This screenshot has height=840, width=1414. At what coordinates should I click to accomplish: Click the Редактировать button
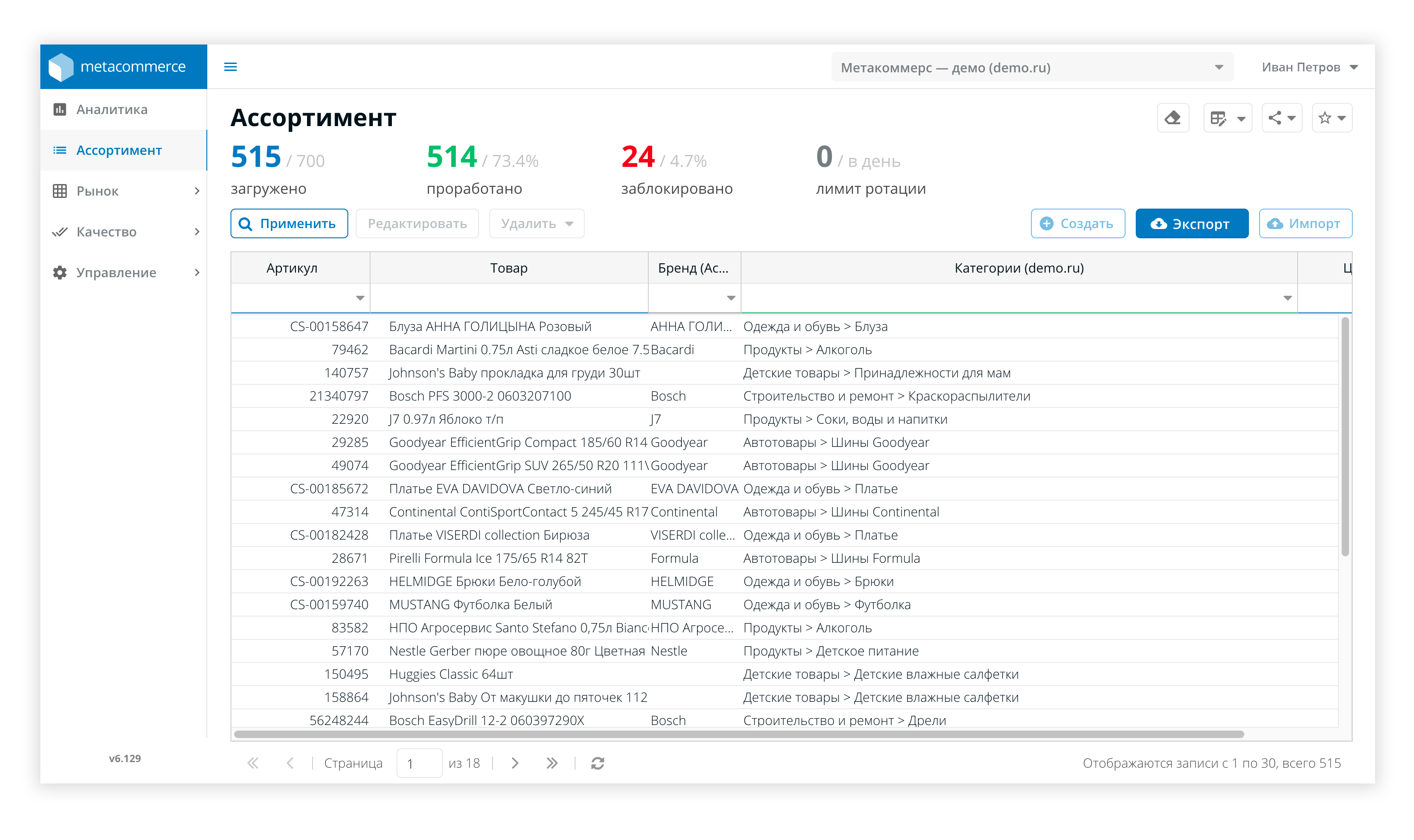[x=417, y=223]
